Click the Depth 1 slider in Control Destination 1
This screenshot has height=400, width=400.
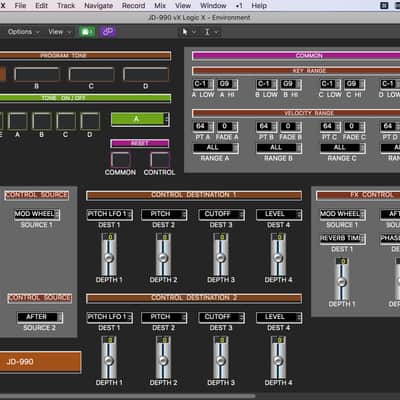[x=109, y=255]
